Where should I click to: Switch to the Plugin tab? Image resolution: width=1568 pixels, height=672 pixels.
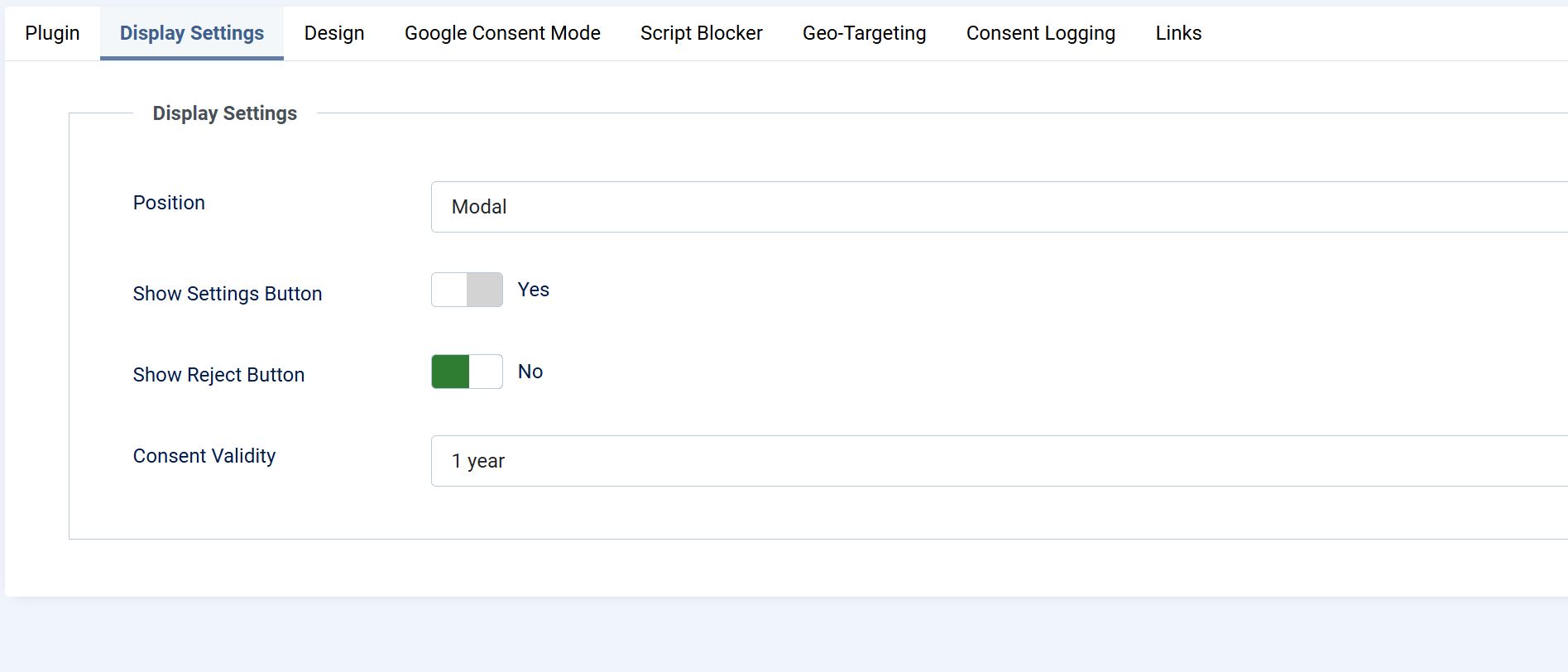tap(52, 33)
